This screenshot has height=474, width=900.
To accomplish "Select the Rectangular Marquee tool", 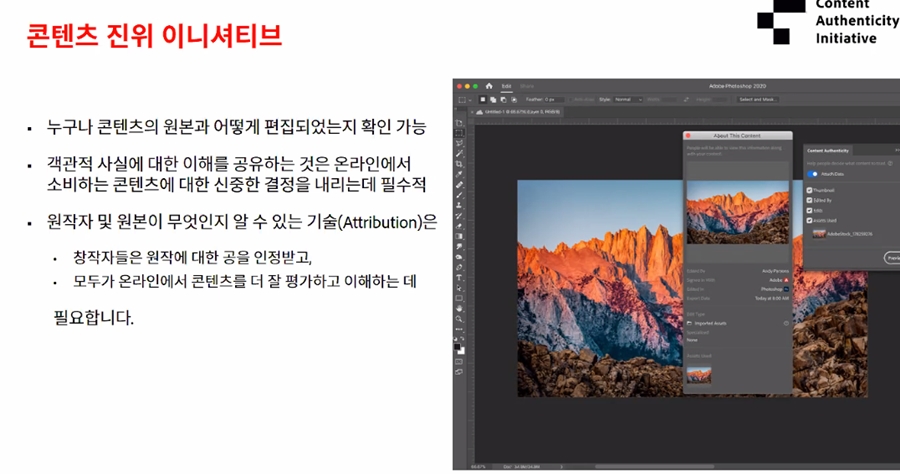I will tap(459, 133).
